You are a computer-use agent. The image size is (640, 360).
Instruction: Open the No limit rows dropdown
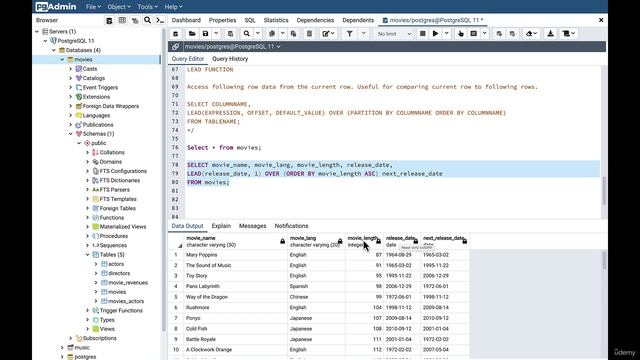coord(394,34)
